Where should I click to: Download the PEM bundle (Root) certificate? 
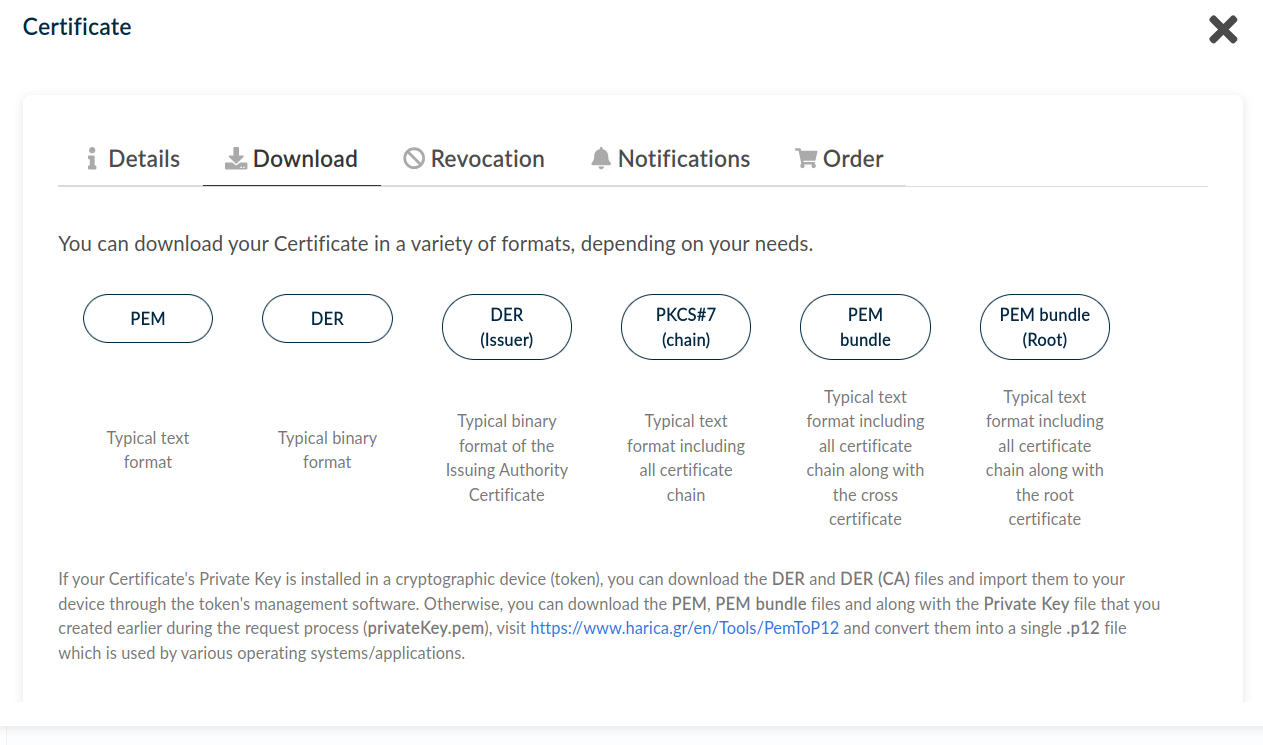(1044, 326)
